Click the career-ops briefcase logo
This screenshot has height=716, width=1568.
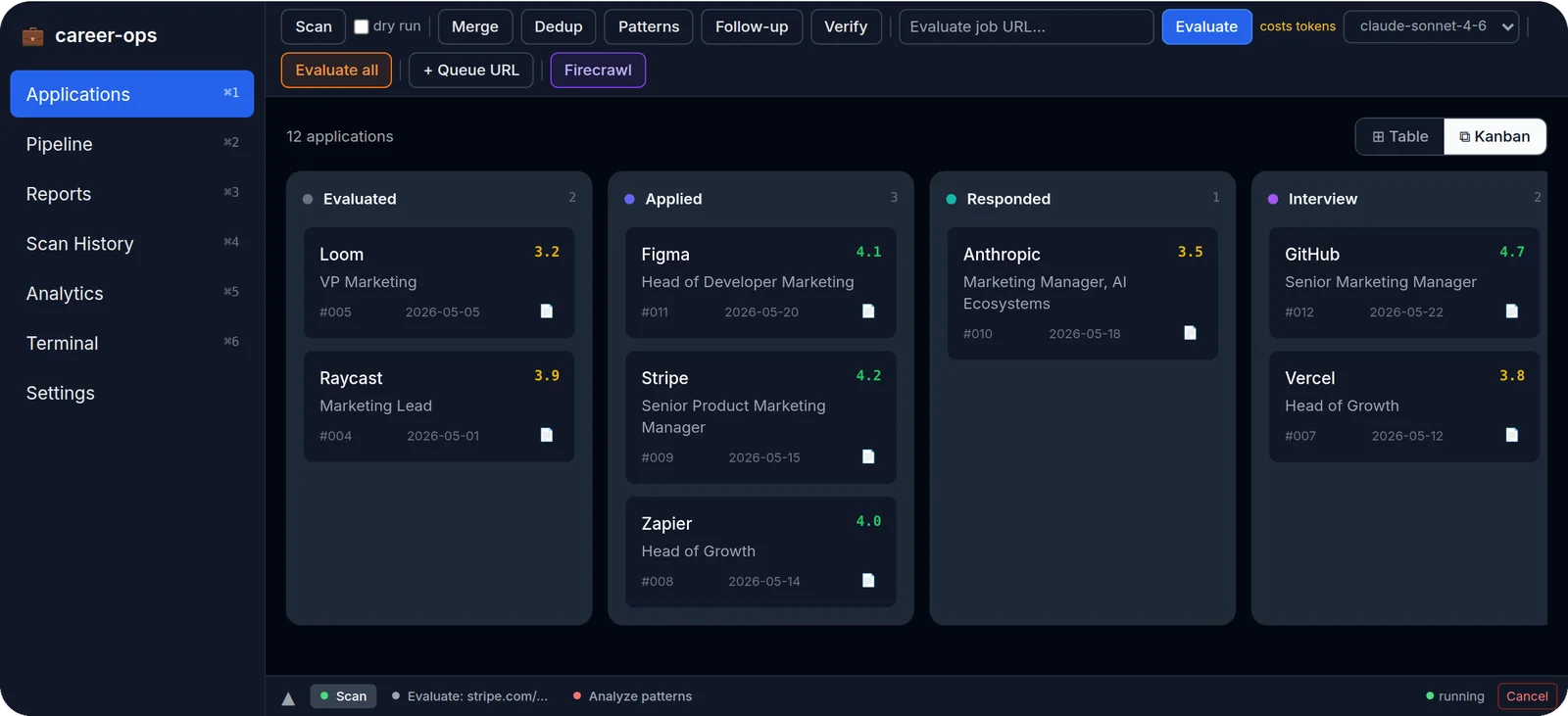click(x=33, y=36)
